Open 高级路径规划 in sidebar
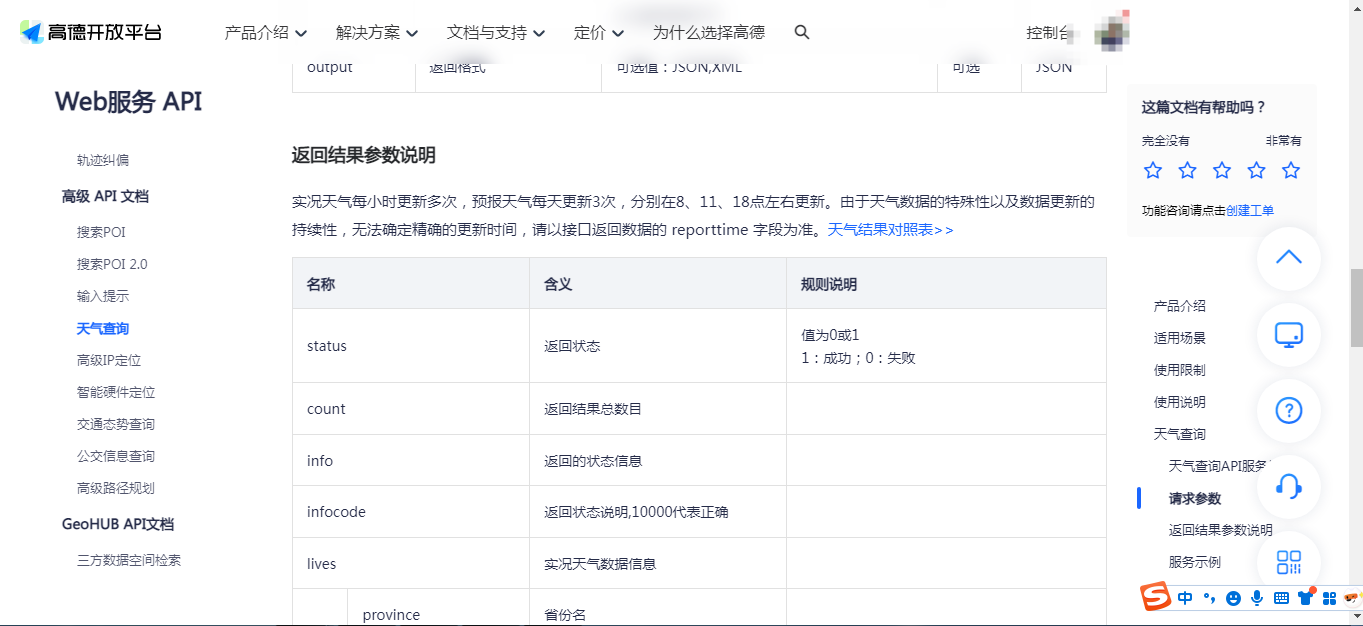This screenshot has width=1363, height=626. pyautogui.click(x=116, y=488)
